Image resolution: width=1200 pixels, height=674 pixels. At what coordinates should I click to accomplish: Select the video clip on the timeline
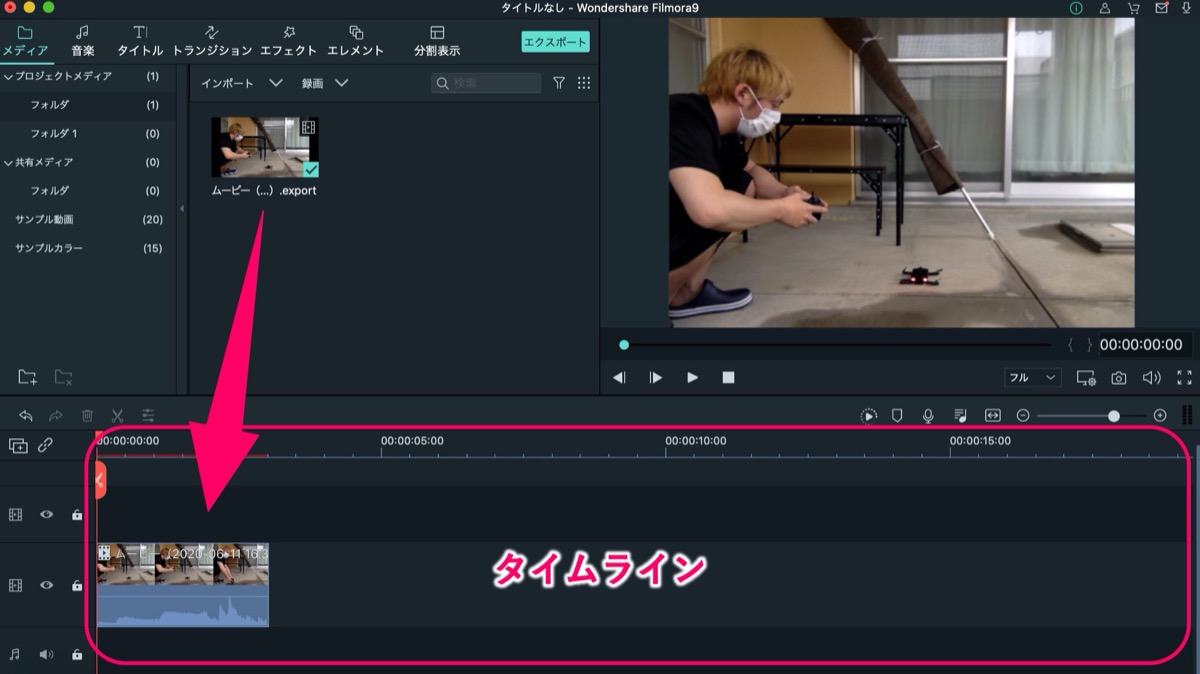183,585
